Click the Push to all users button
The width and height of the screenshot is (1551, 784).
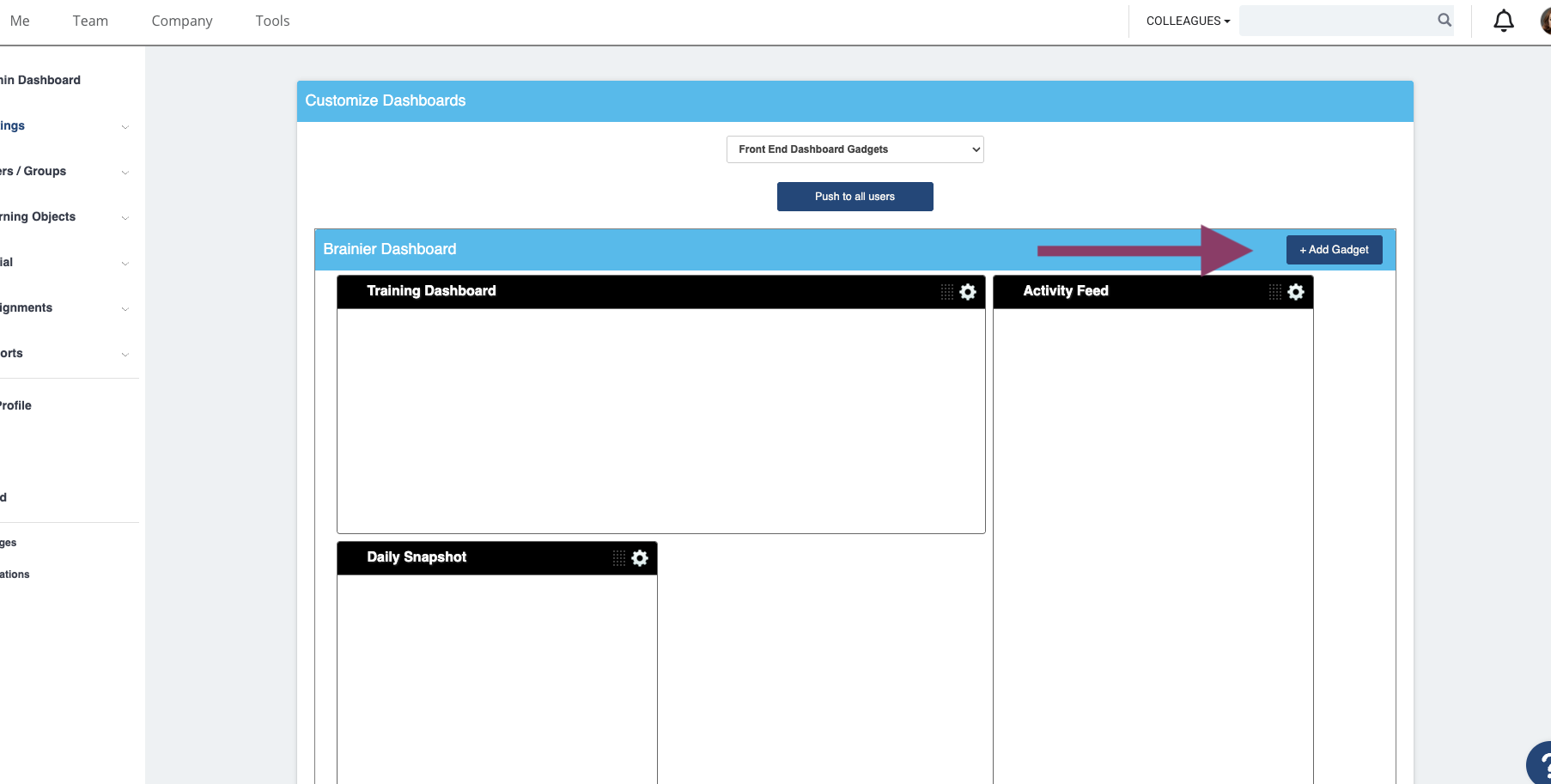855,197
